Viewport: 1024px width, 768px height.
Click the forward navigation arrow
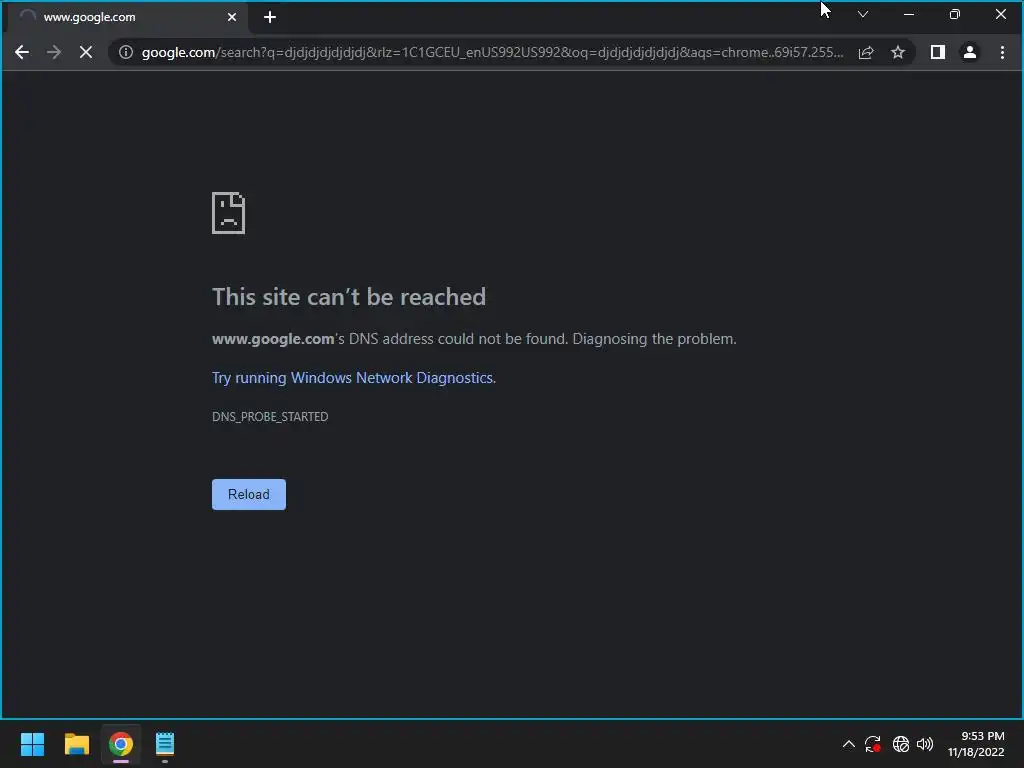tap(54, 52)
